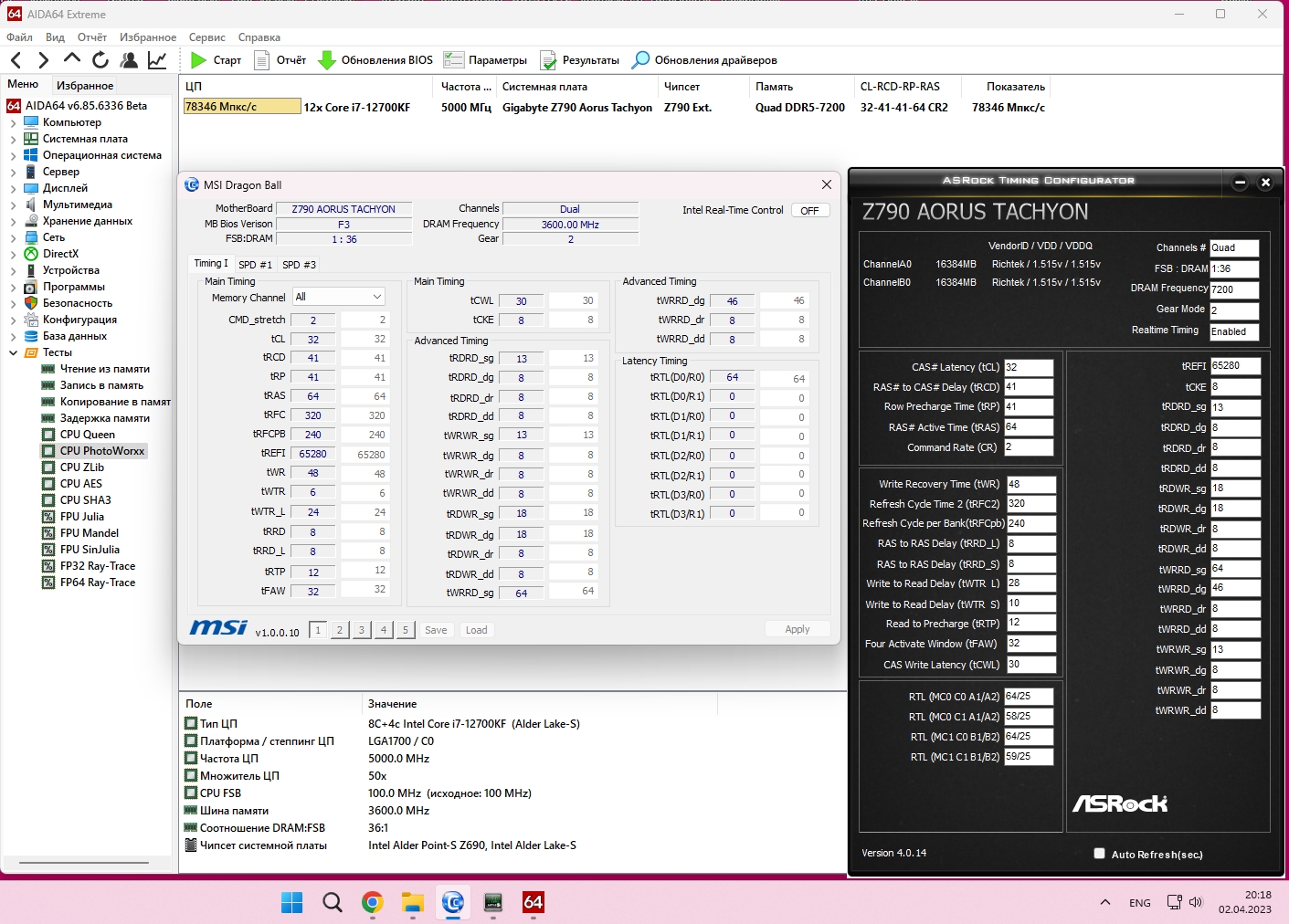Click the tCL value field in MSI Dragon Ball
This screenshot has width=1289, height=924.
click(x=312, y=340)
